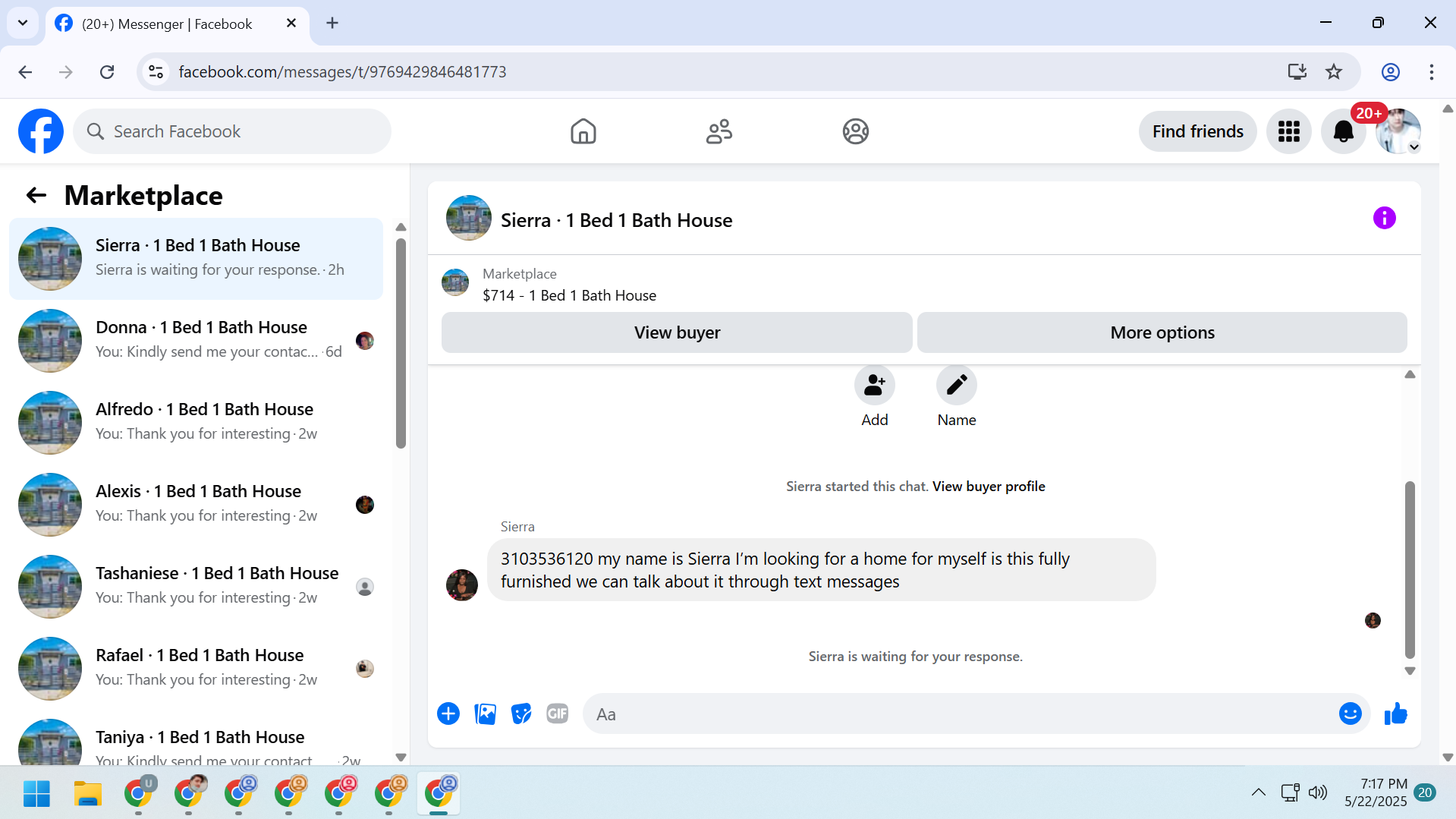The height and width of the screenshot is (819, 1456).
Task: Click the seen-receipt avatar below Sierra's message
Action: 1373,621
